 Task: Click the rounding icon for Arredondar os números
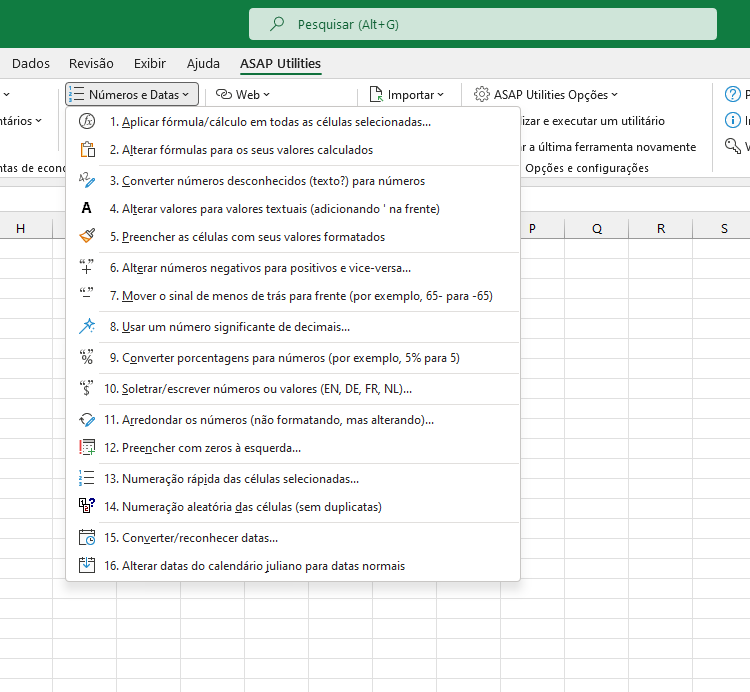tap(87, 419)
